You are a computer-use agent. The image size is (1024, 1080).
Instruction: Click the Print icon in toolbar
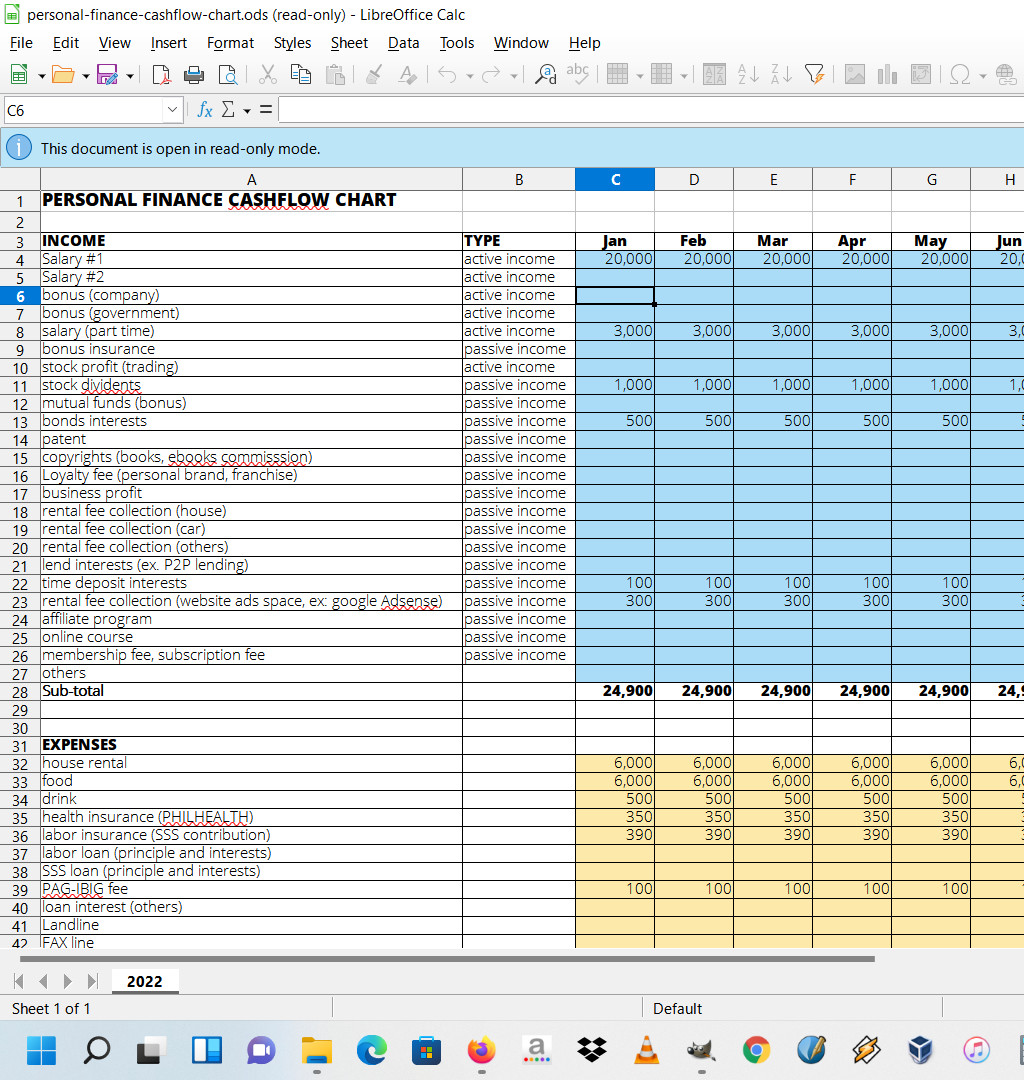[195, 74]
